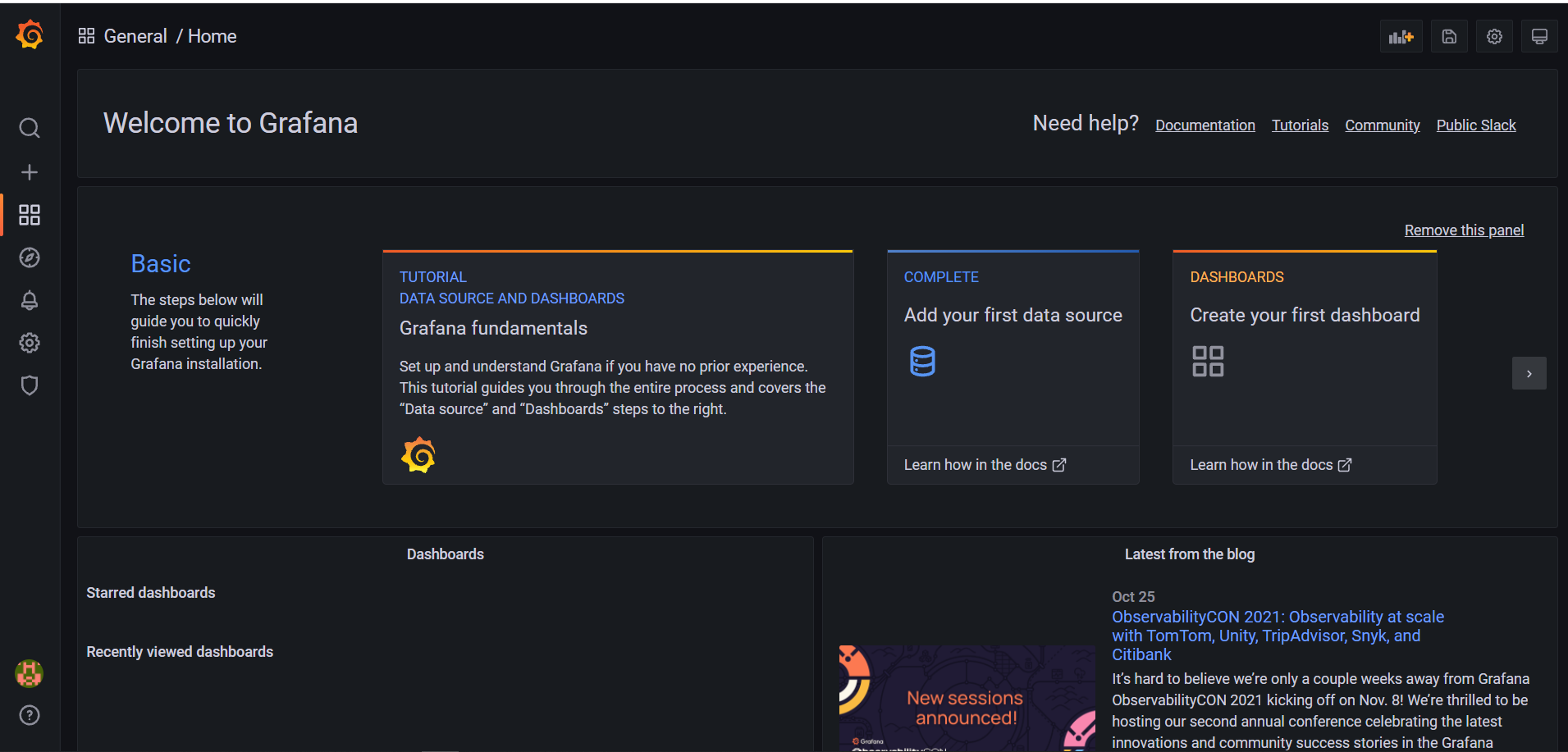Open the Create plus menu in sidebar
The image size is (1568, 752).
pyautogui.click(x=30, y=172)
